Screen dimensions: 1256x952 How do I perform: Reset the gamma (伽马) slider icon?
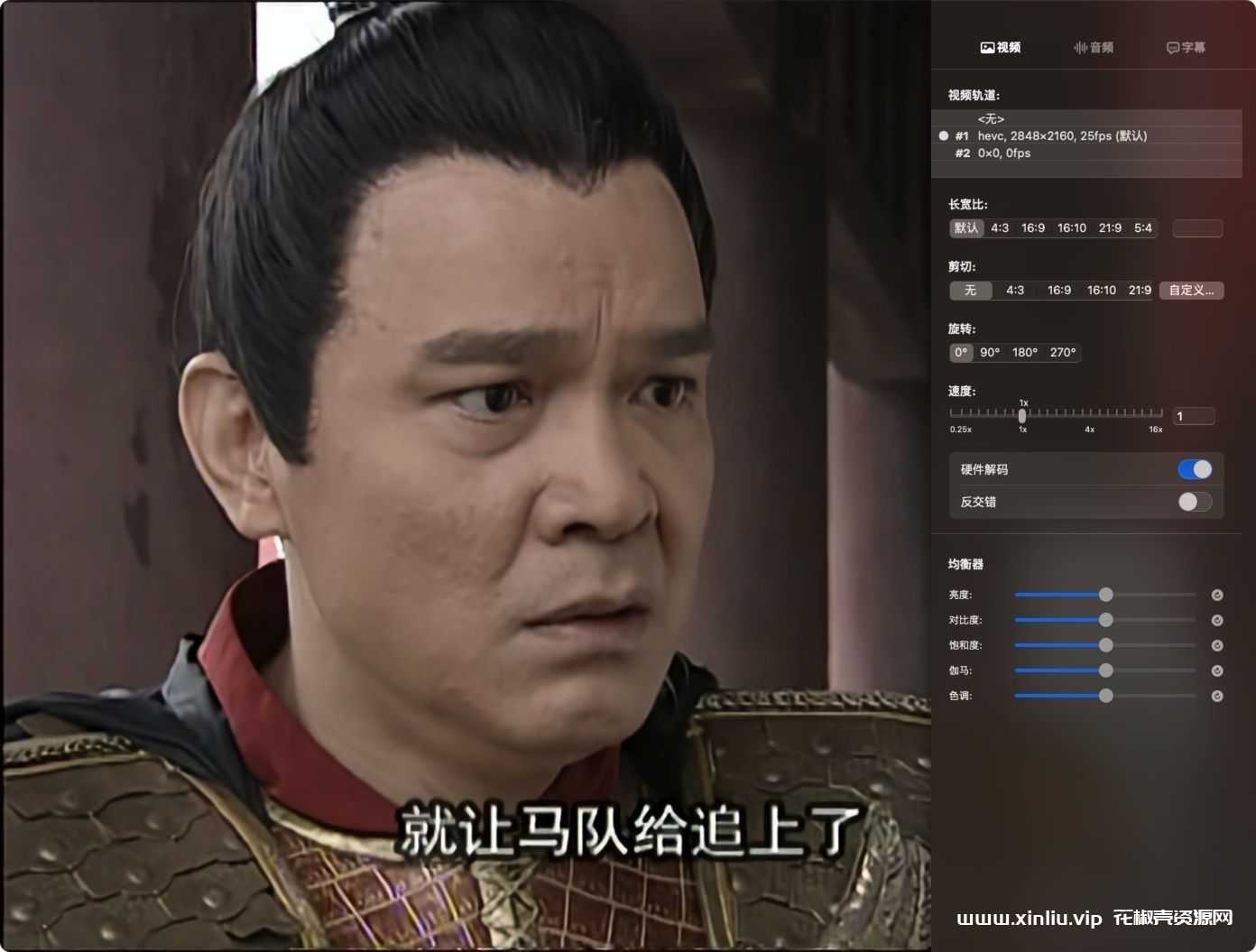(1216, 670)
